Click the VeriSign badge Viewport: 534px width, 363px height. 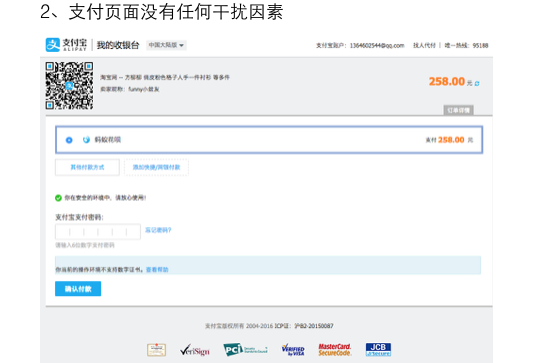[x=195, y=350]
